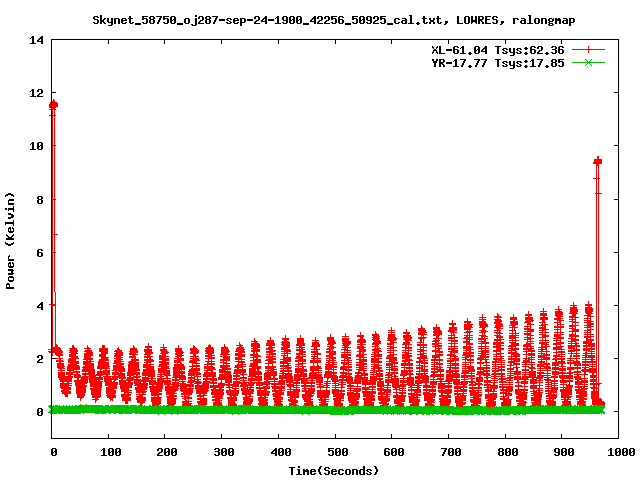Viewport: 640px width, 480px height.
Task: Click the x-axis tick label 500
Action: 338,452
